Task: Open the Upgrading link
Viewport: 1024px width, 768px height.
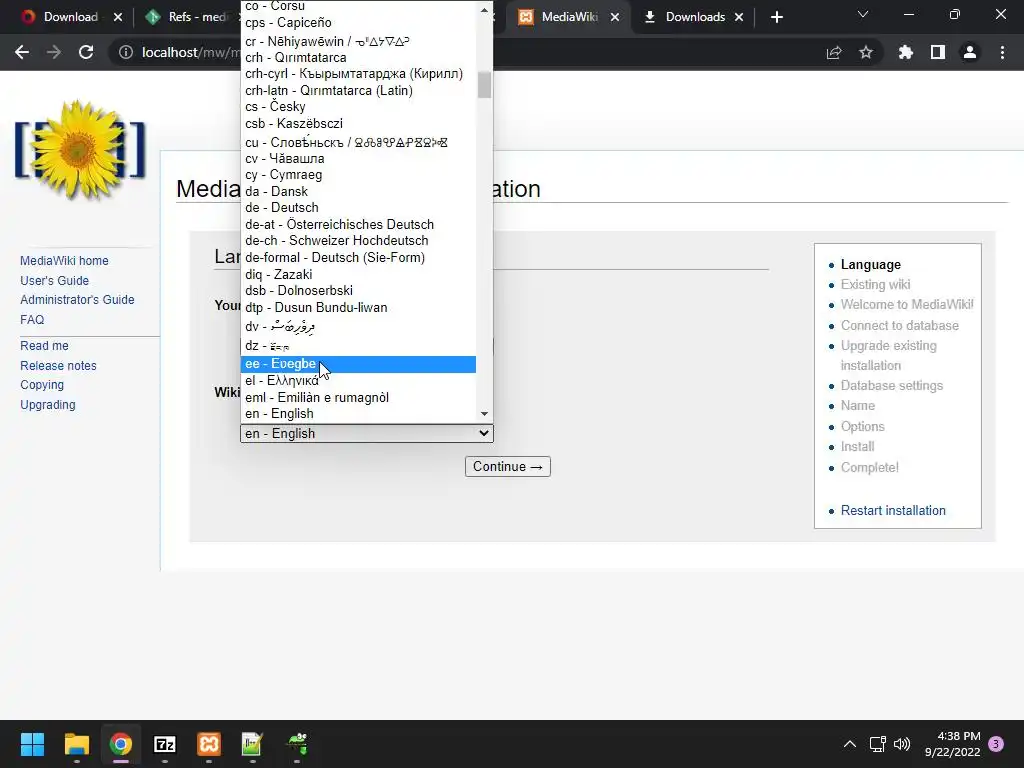Action: coord(48,405)
